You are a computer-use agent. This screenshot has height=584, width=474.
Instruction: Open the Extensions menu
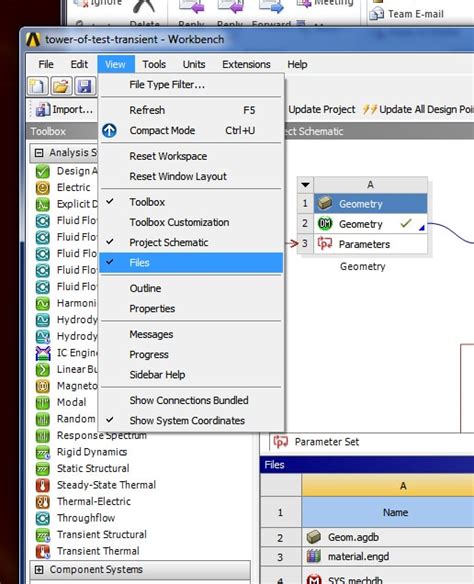point(246,64)
